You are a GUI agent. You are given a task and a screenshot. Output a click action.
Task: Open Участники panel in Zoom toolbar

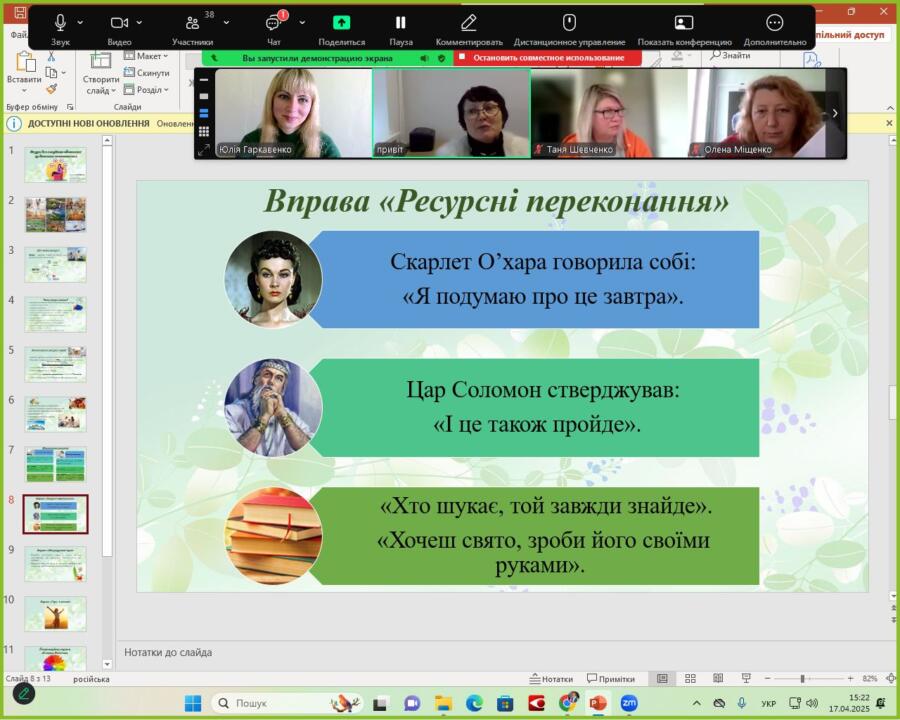[192, 29]
